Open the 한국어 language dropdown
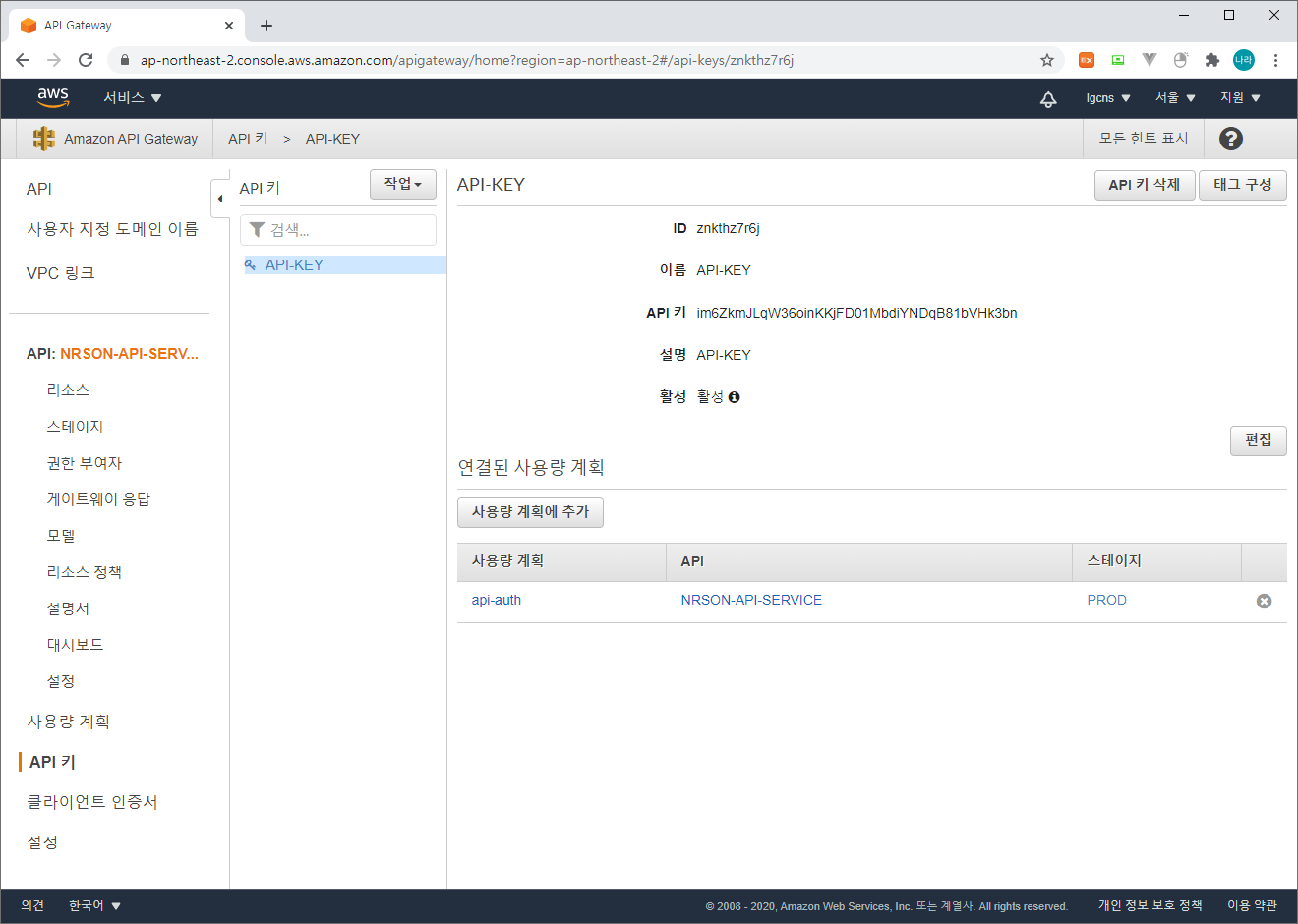This screenshot has width=1298, height=924. [x=94, y=906]
